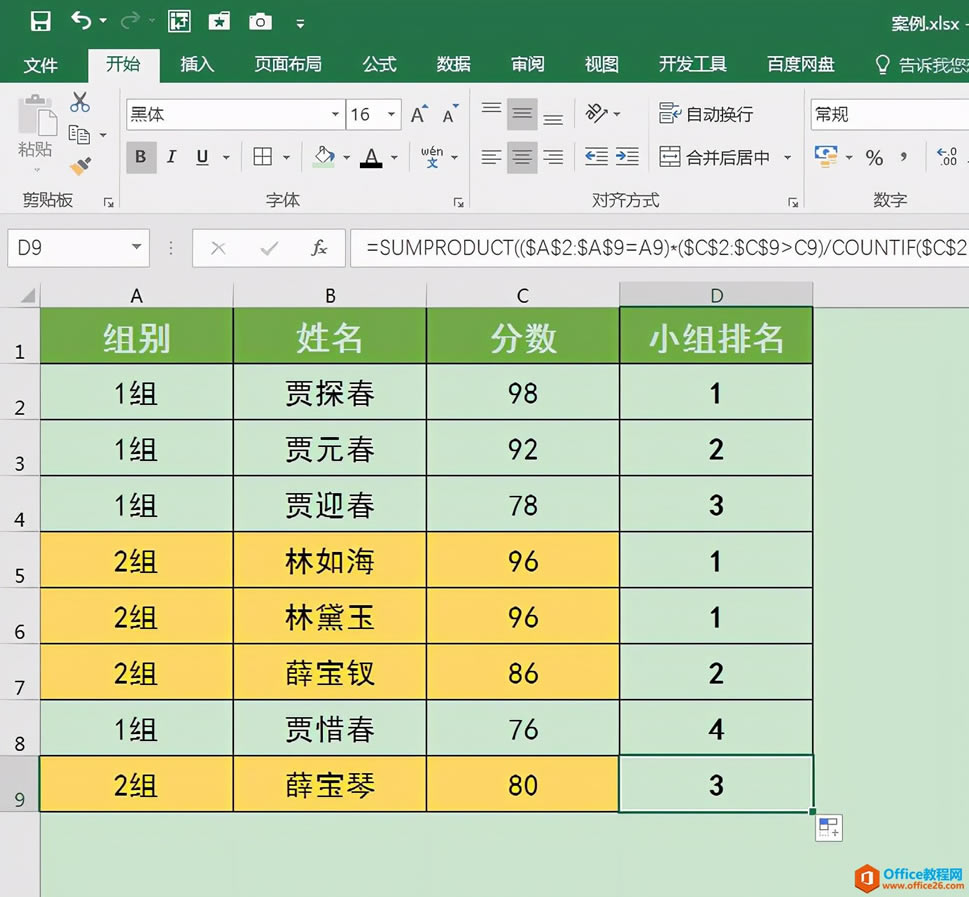The width and height of the screenshot is (969, 897).
Task: Open number format box showing 常规
Action: [889, 114]
